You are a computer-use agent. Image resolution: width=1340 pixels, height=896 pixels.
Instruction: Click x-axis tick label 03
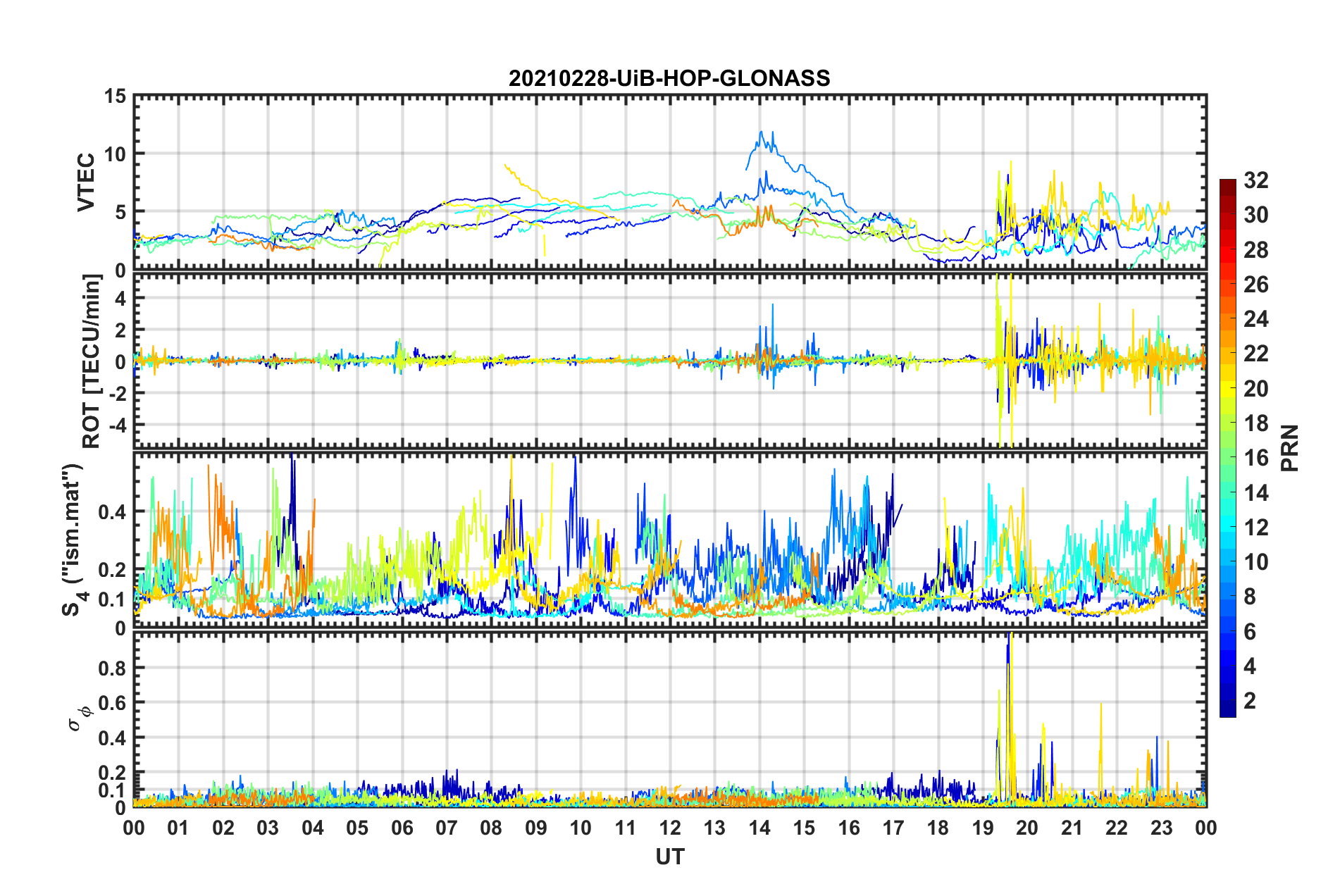268,828
